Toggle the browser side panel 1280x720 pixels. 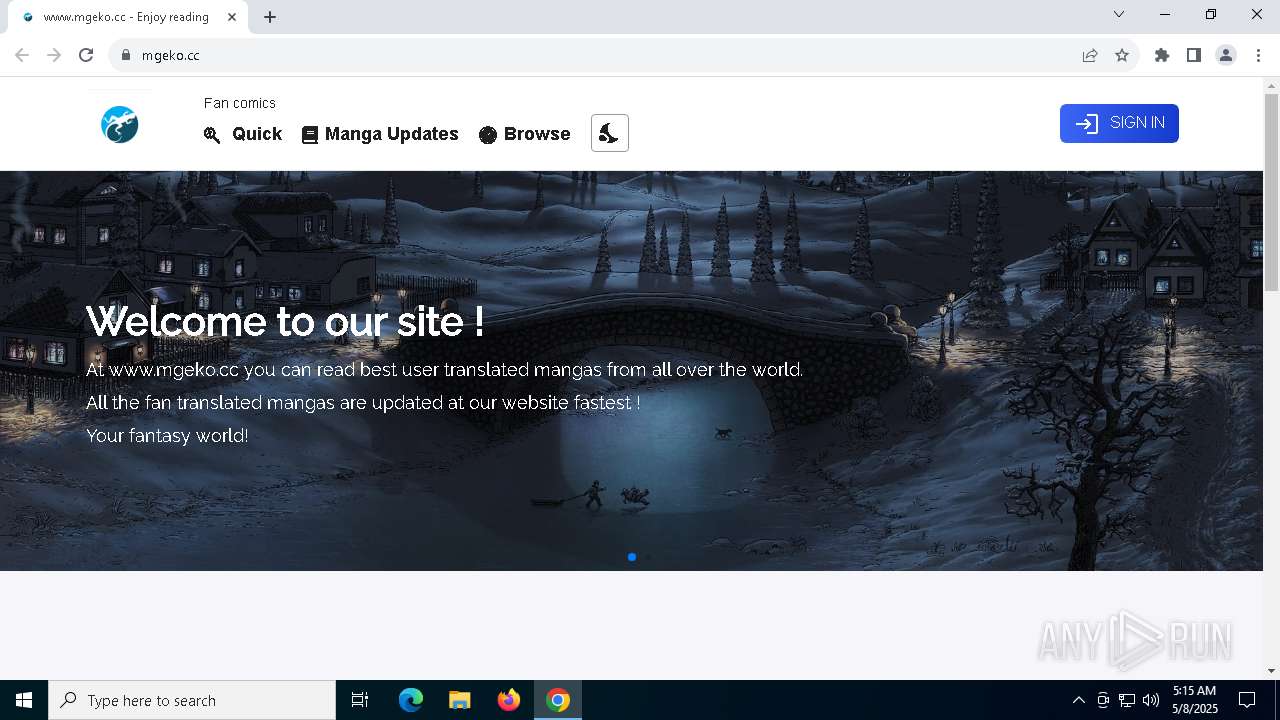click(x=1194, y=55)
